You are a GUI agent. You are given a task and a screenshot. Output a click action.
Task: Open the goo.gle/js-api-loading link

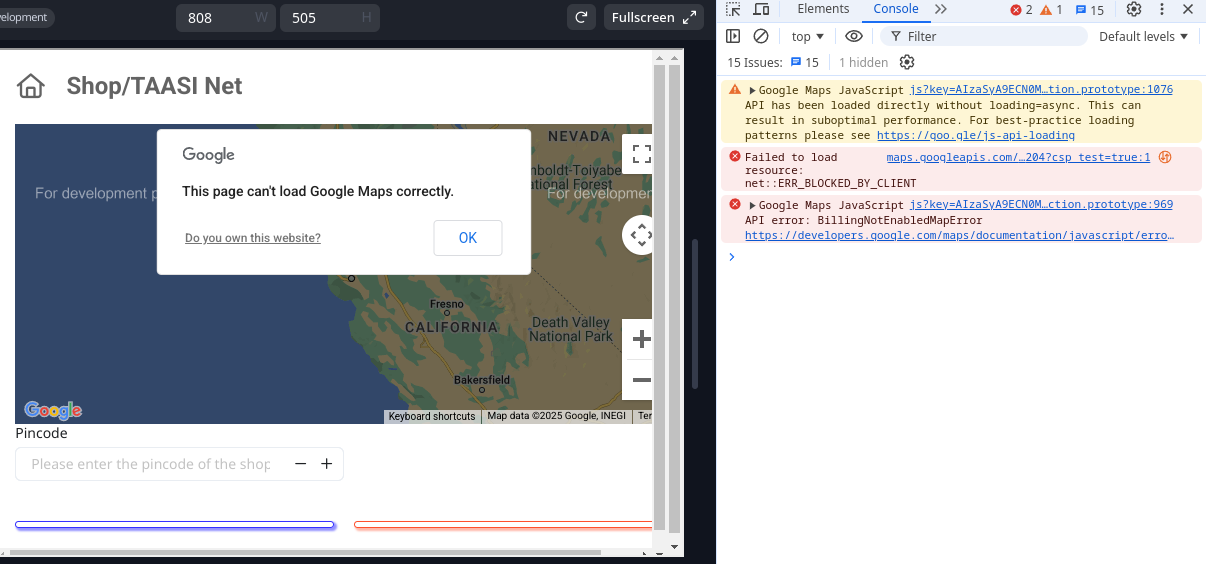(x=976, y=135)
